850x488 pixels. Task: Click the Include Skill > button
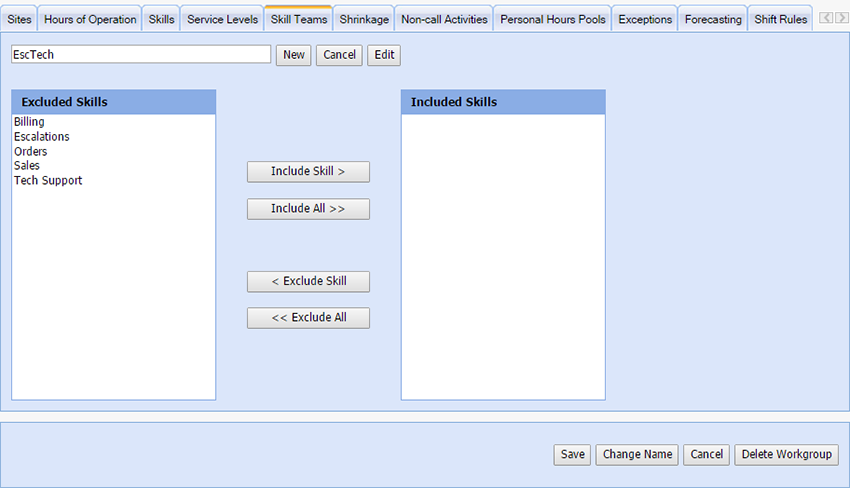coord(308,172)
